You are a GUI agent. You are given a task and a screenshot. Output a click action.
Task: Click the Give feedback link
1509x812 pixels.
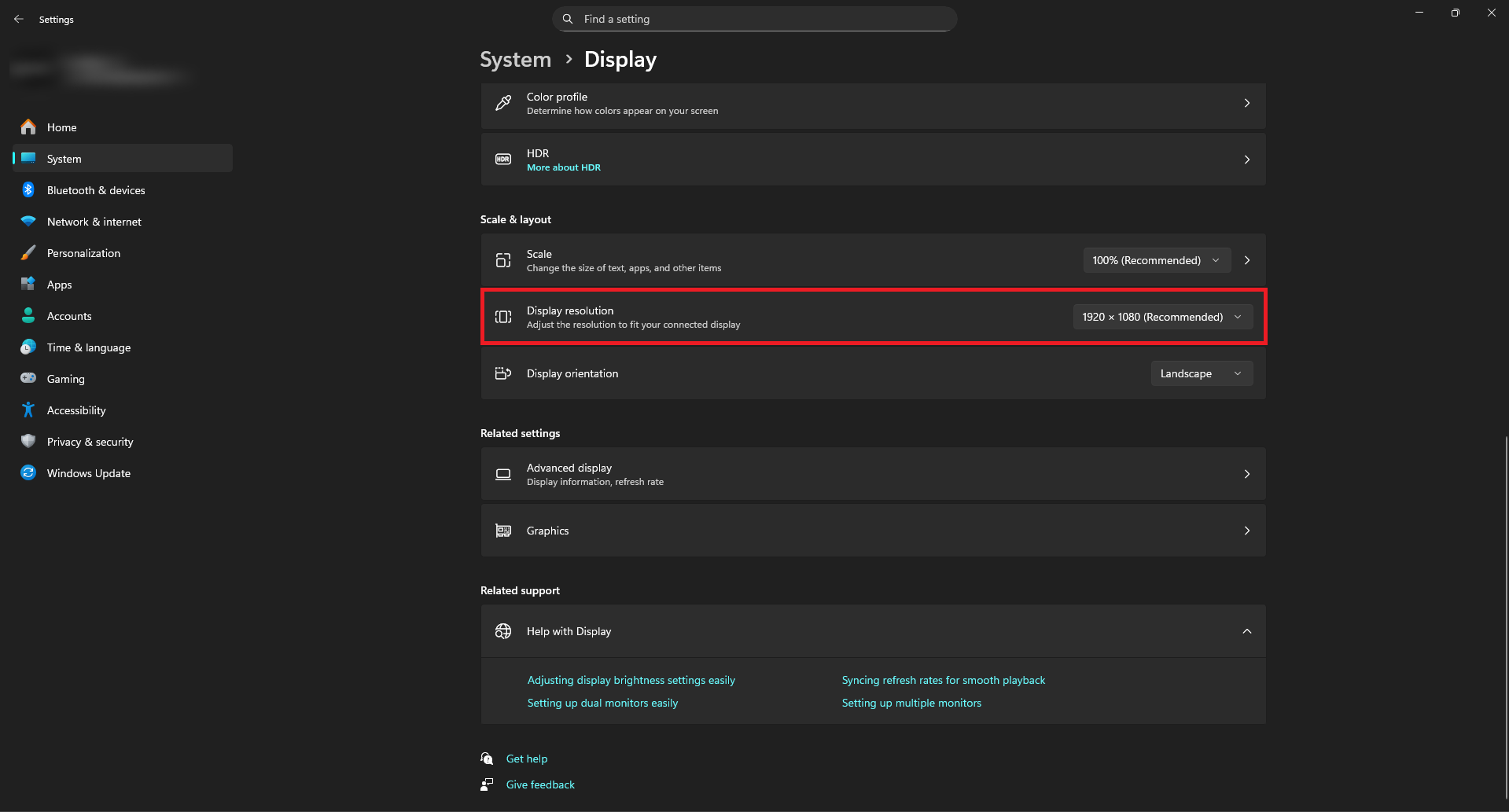pyautogui.click(x=540, y=784)
